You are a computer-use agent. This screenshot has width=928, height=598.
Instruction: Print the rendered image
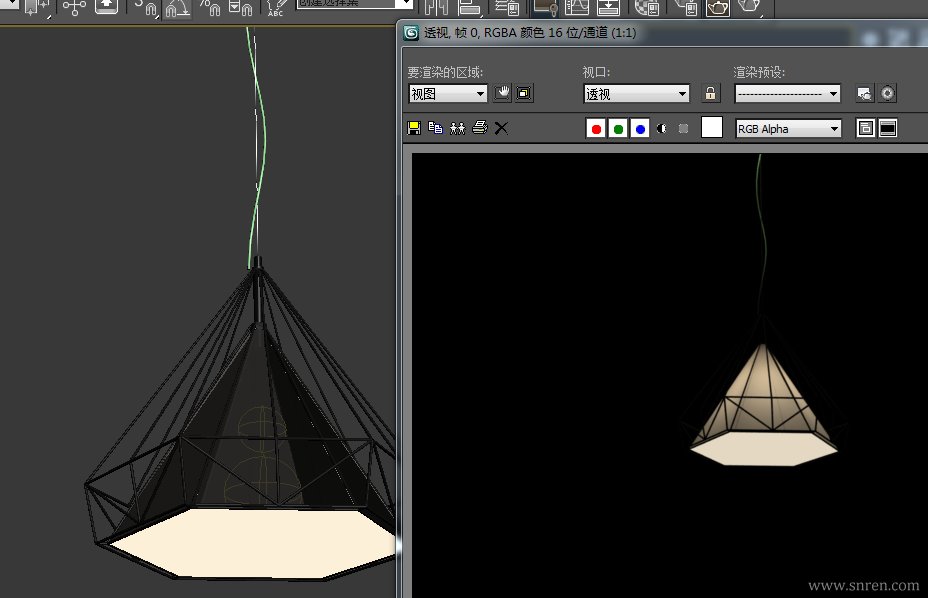coord(479,128)
